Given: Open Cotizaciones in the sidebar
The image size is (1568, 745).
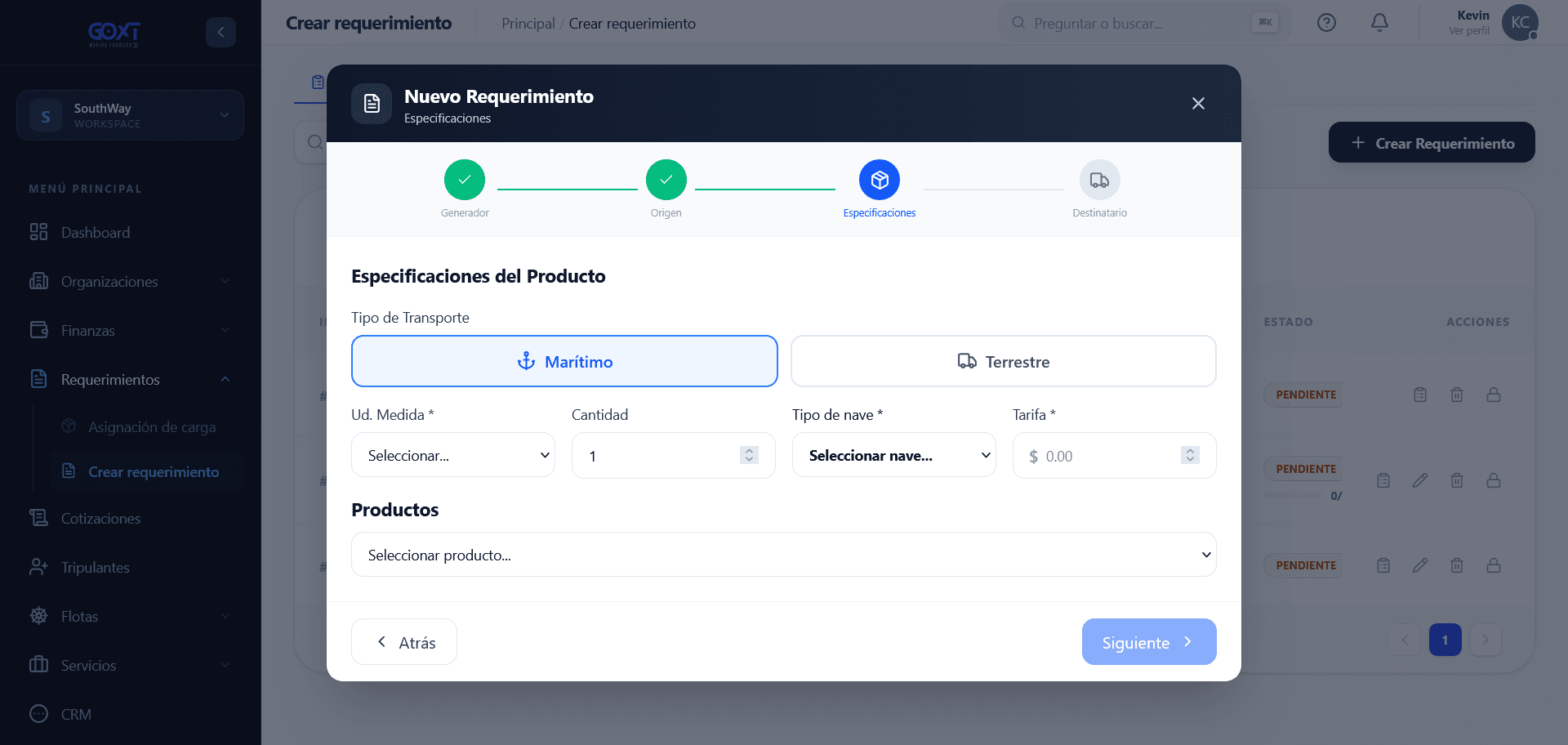Looking at the screenshot, I should click(x=100, y=519).
